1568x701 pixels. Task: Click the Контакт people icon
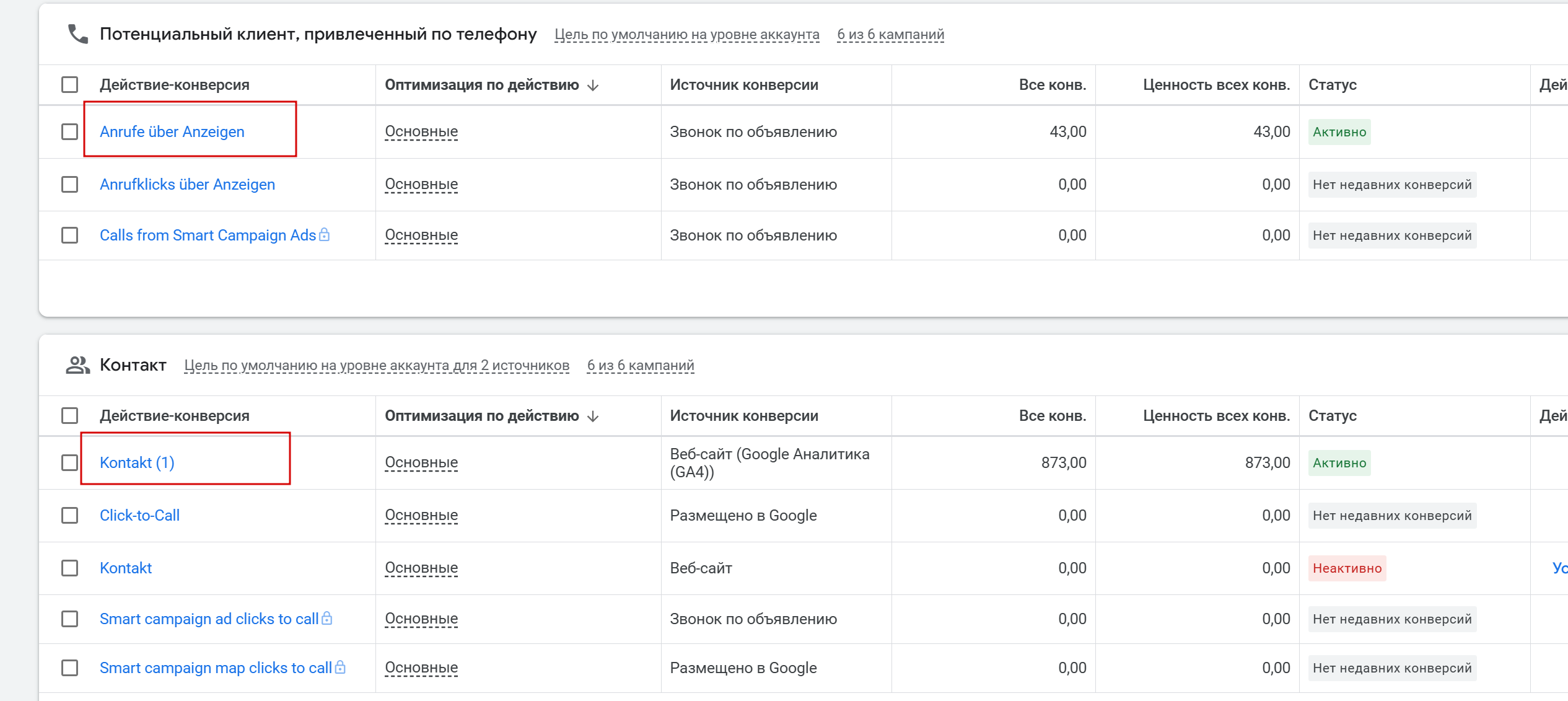(77, 365)
